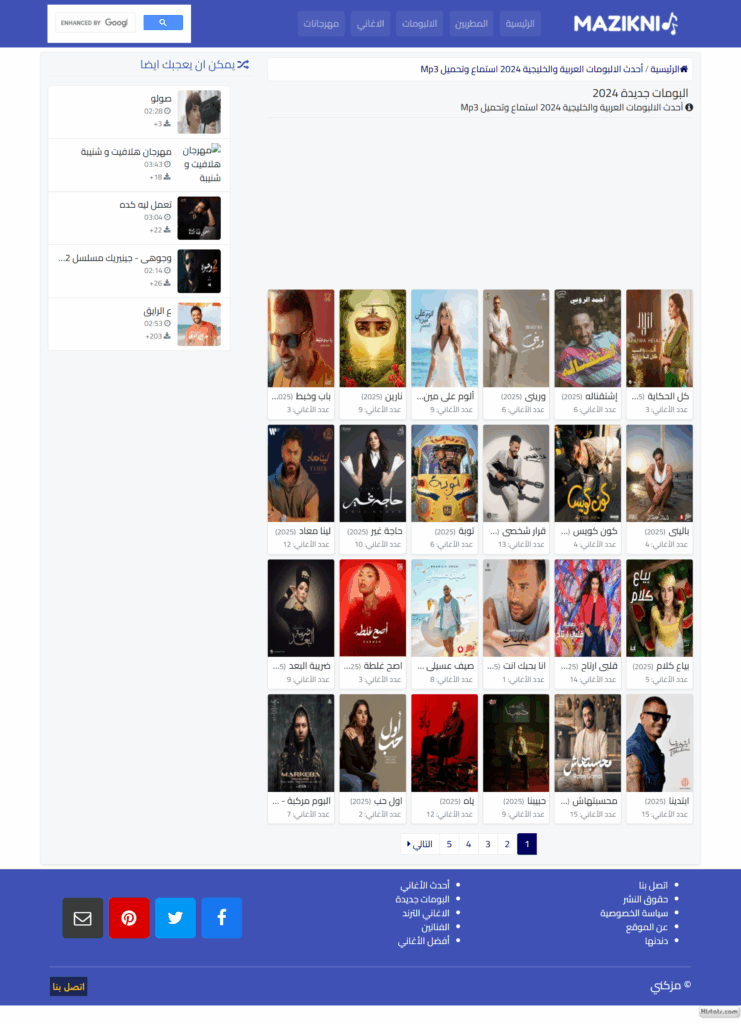This screenshot has height=1024, width=741.
Task: Open the باليأي album cover
Action: click(659, 473)
